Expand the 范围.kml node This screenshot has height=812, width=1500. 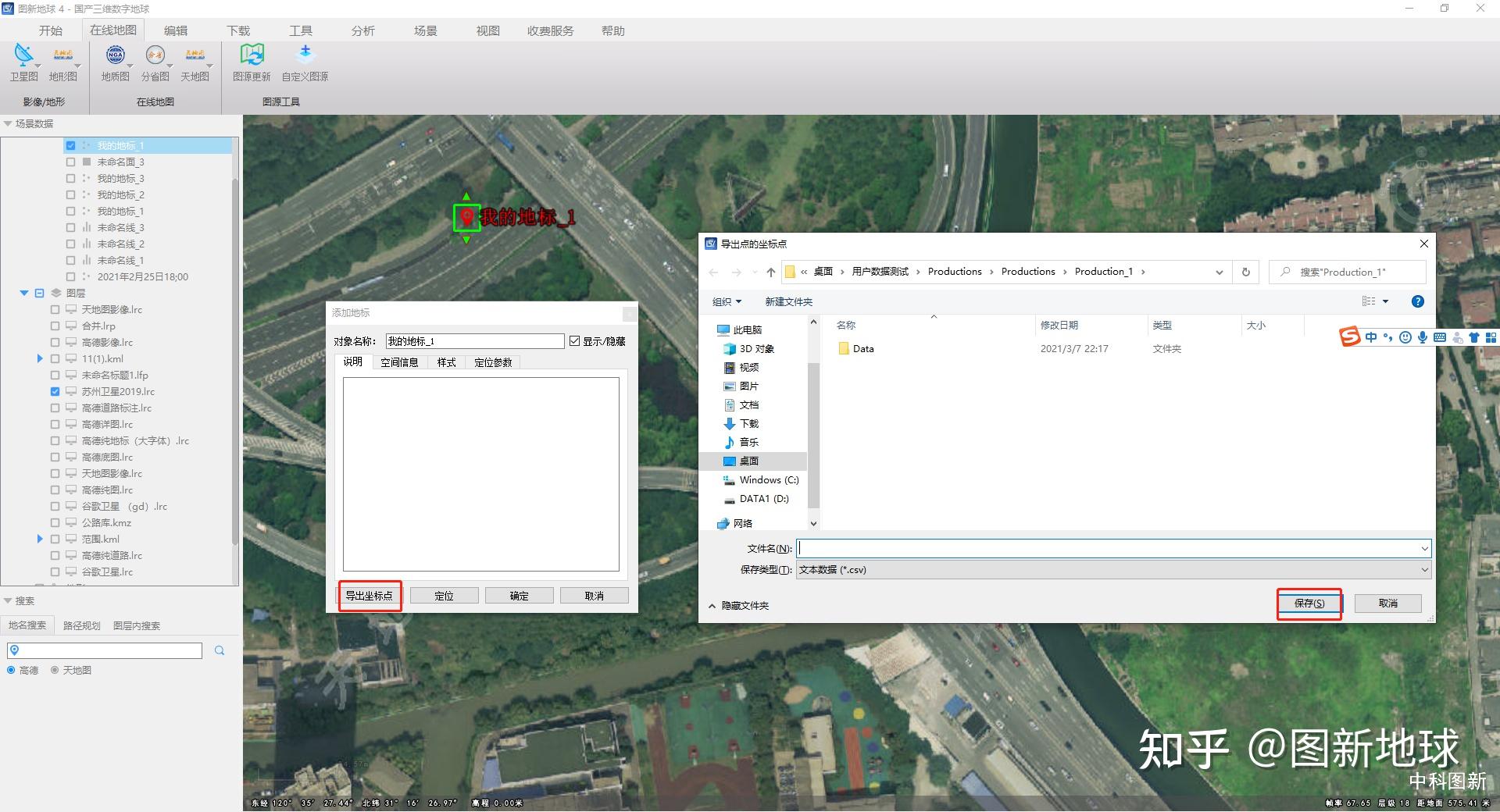point(40,539)
